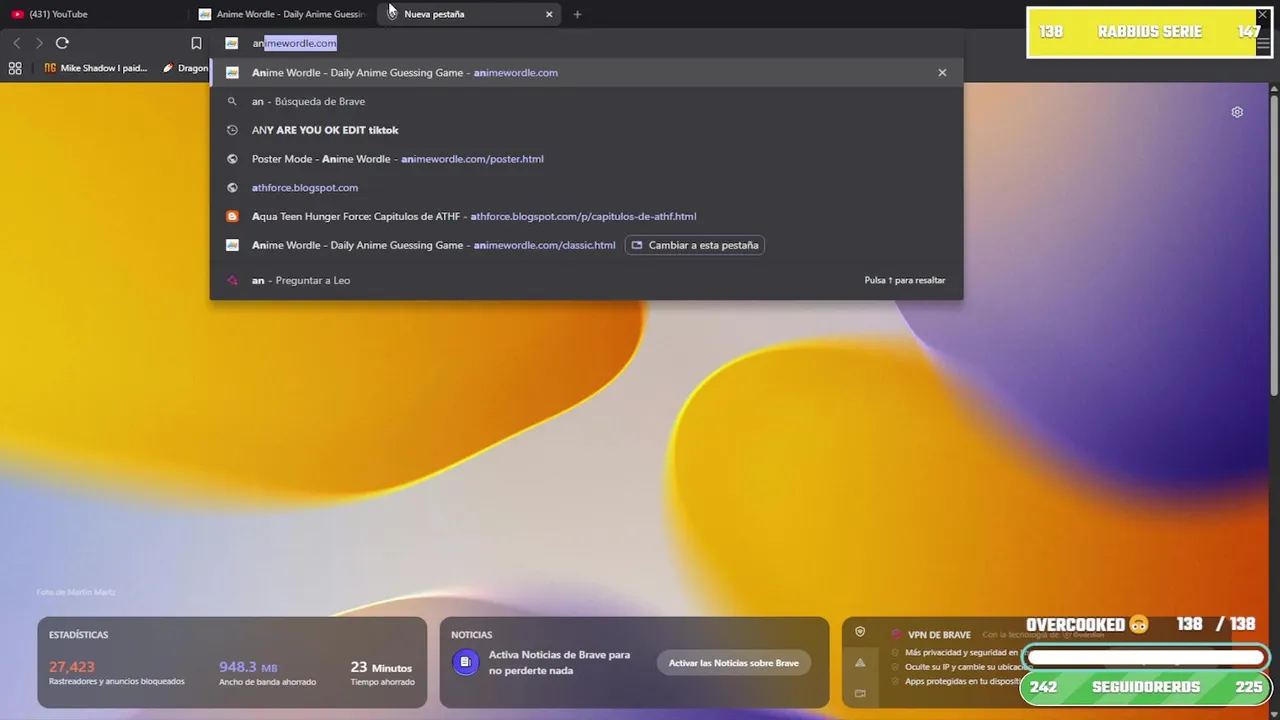This screenshot has width=1280, height=720.
Task: Click the globe icon beside Poster Mode suggestion
Action: pos(232,159)
